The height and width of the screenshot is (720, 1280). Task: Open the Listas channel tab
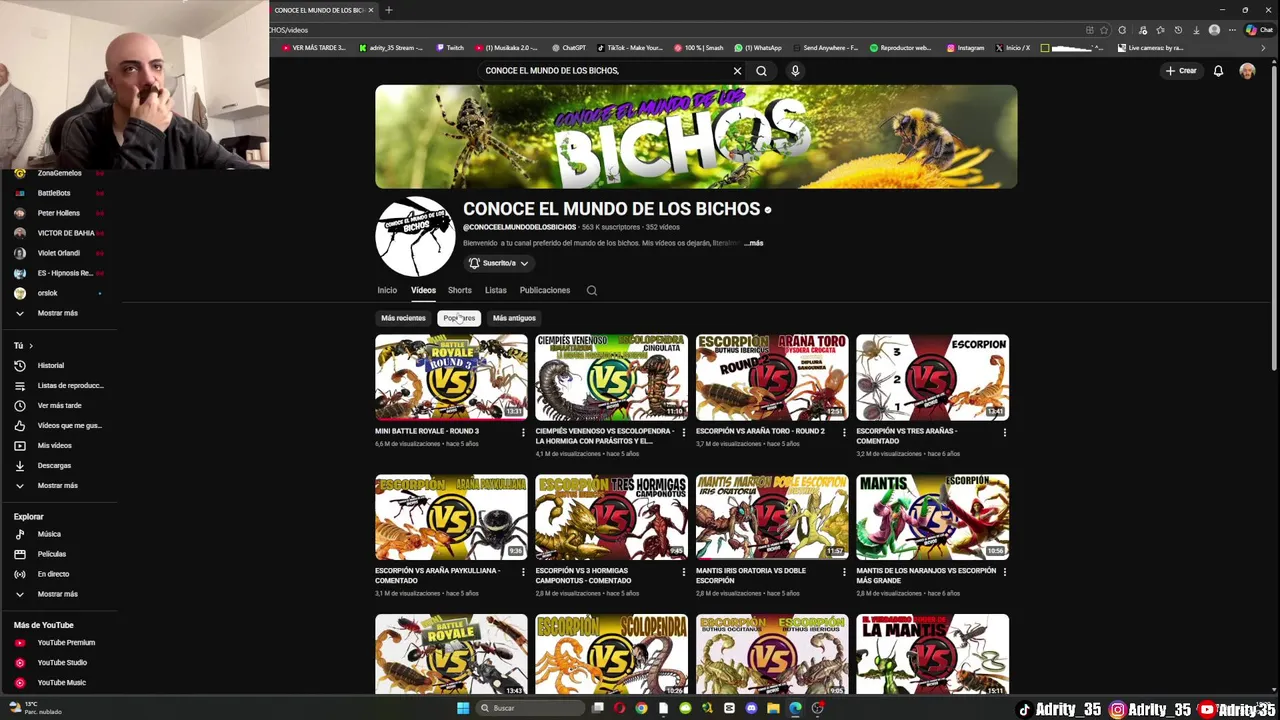point(496,290)
